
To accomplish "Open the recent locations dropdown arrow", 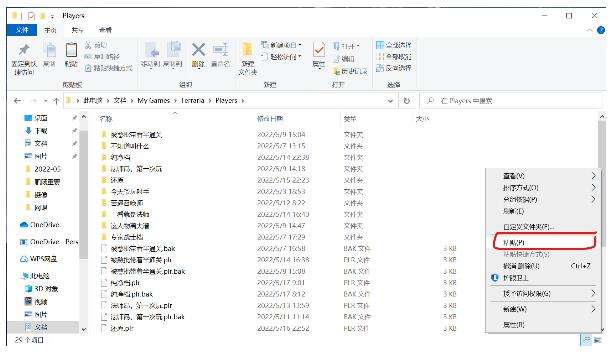I will [x=46, y=101].
